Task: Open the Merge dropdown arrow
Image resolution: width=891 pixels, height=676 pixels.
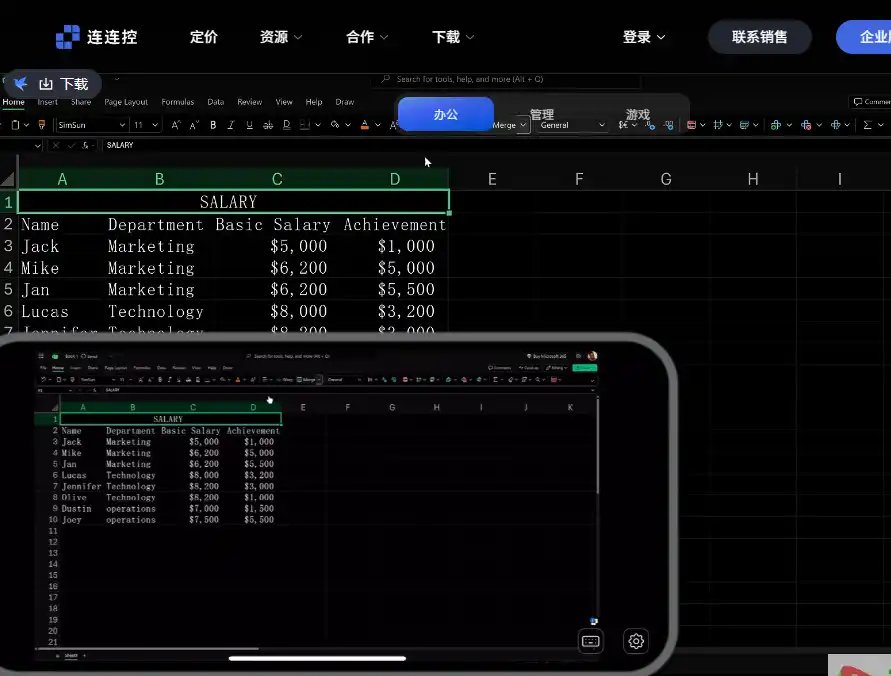Action: tap(523, 125)
